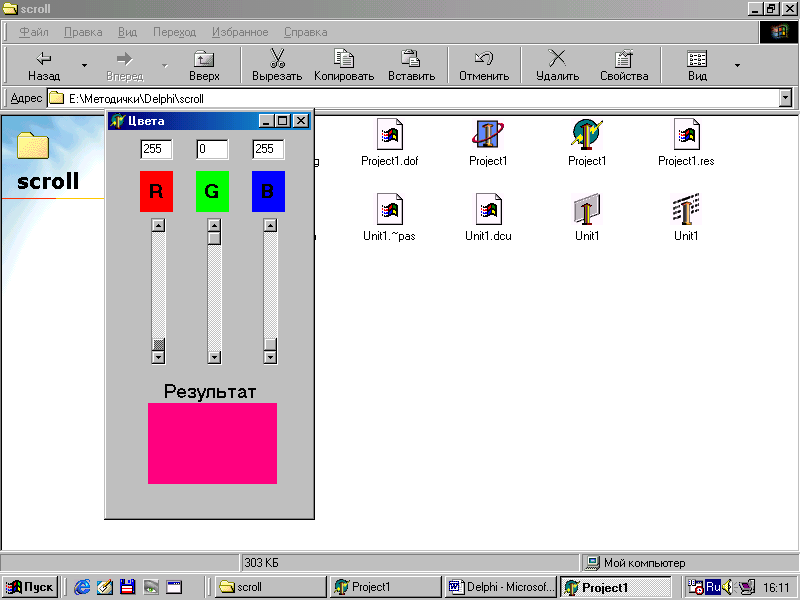Screen dimensions: 800x600
Task: Go up one folder with Вверх
Action: [x=204, y=65]
